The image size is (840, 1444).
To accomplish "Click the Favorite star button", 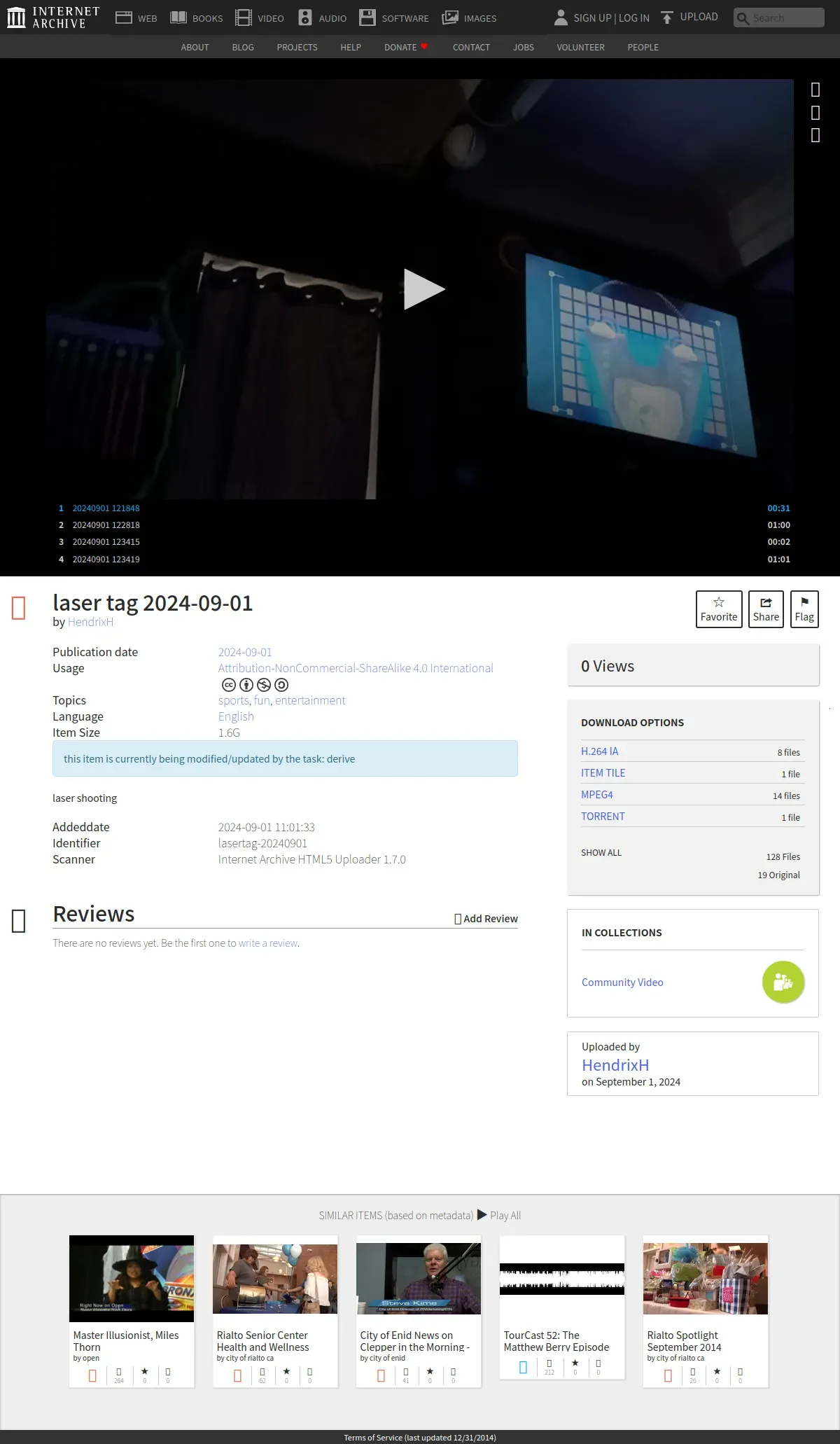I will [x=719, y=609].
